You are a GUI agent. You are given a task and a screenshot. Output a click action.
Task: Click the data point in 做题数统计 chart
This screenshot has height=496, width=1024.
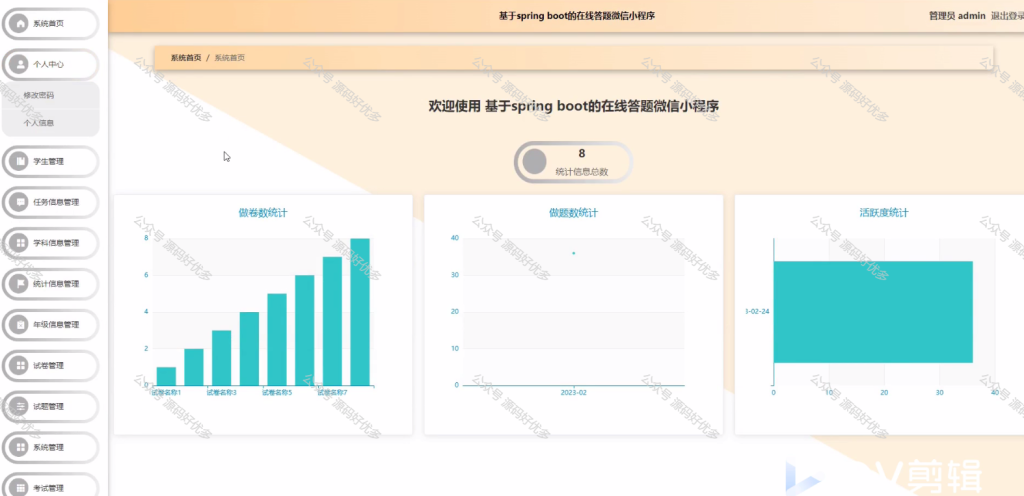click(573, 253)
